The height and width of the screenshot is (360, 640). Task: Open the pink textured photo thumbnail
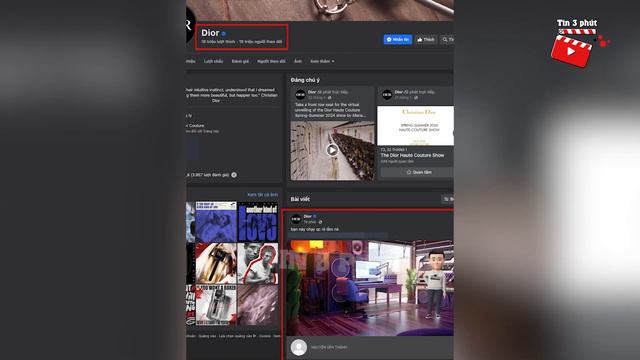point(258,305)
